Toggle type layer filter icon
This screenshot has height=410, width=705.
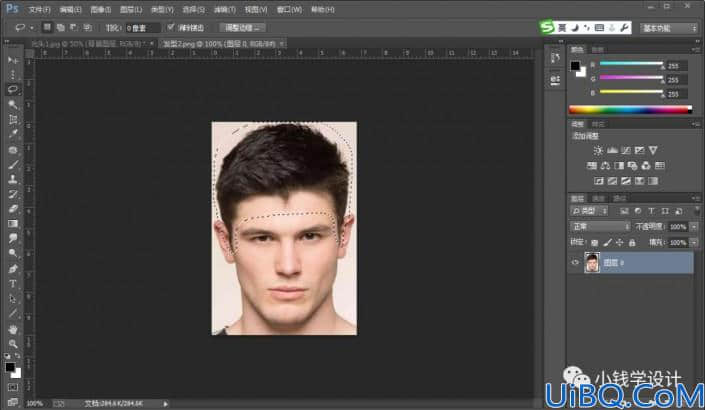(651, 211)
